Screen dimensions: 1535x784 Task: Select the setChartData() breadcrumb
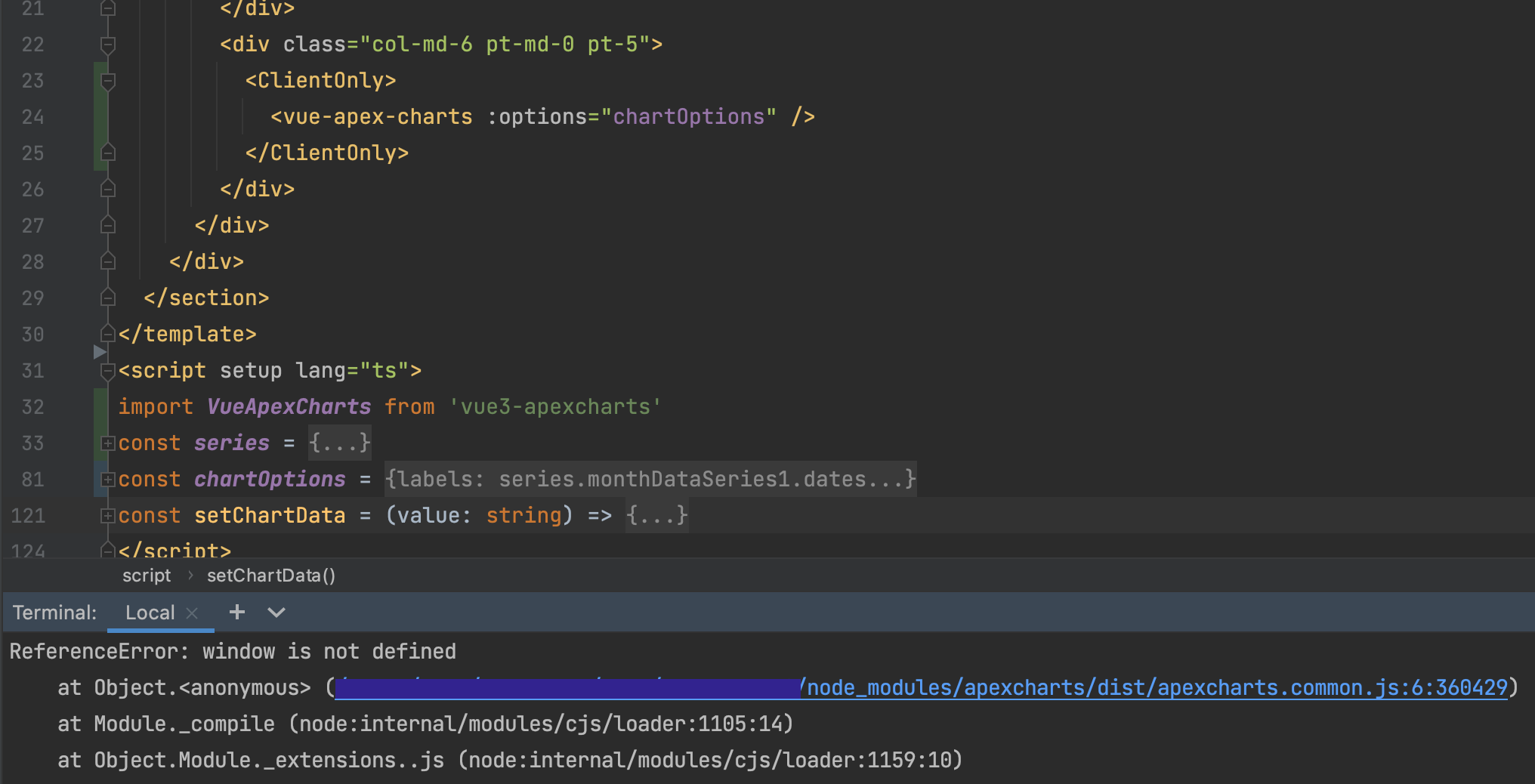coord(271,576)
